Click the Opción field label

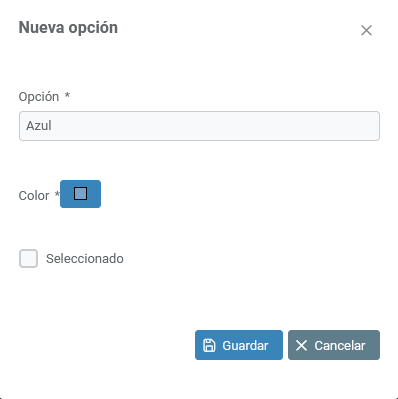[x=39, y=97]
